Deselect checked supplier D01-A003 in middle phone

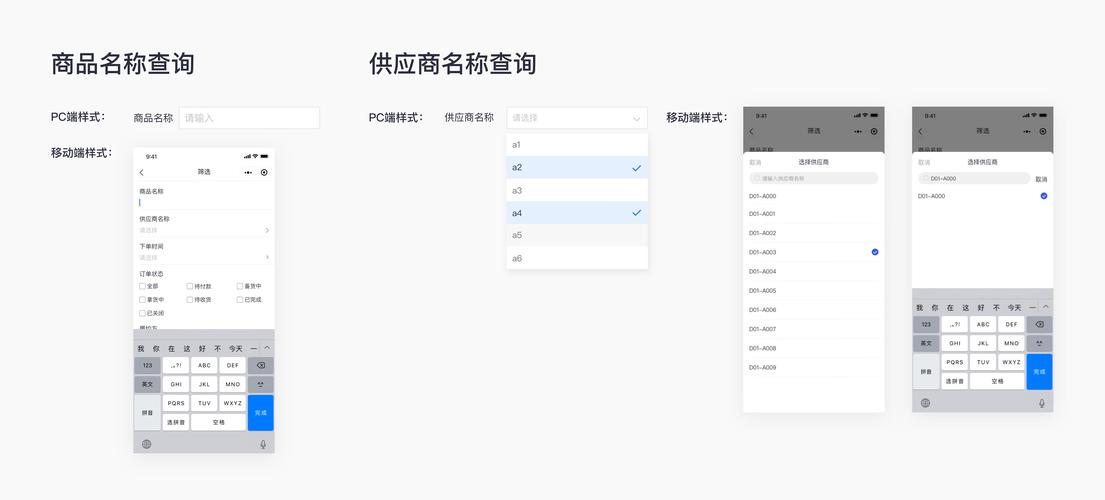pyautogui.click(x=874, y=252)
